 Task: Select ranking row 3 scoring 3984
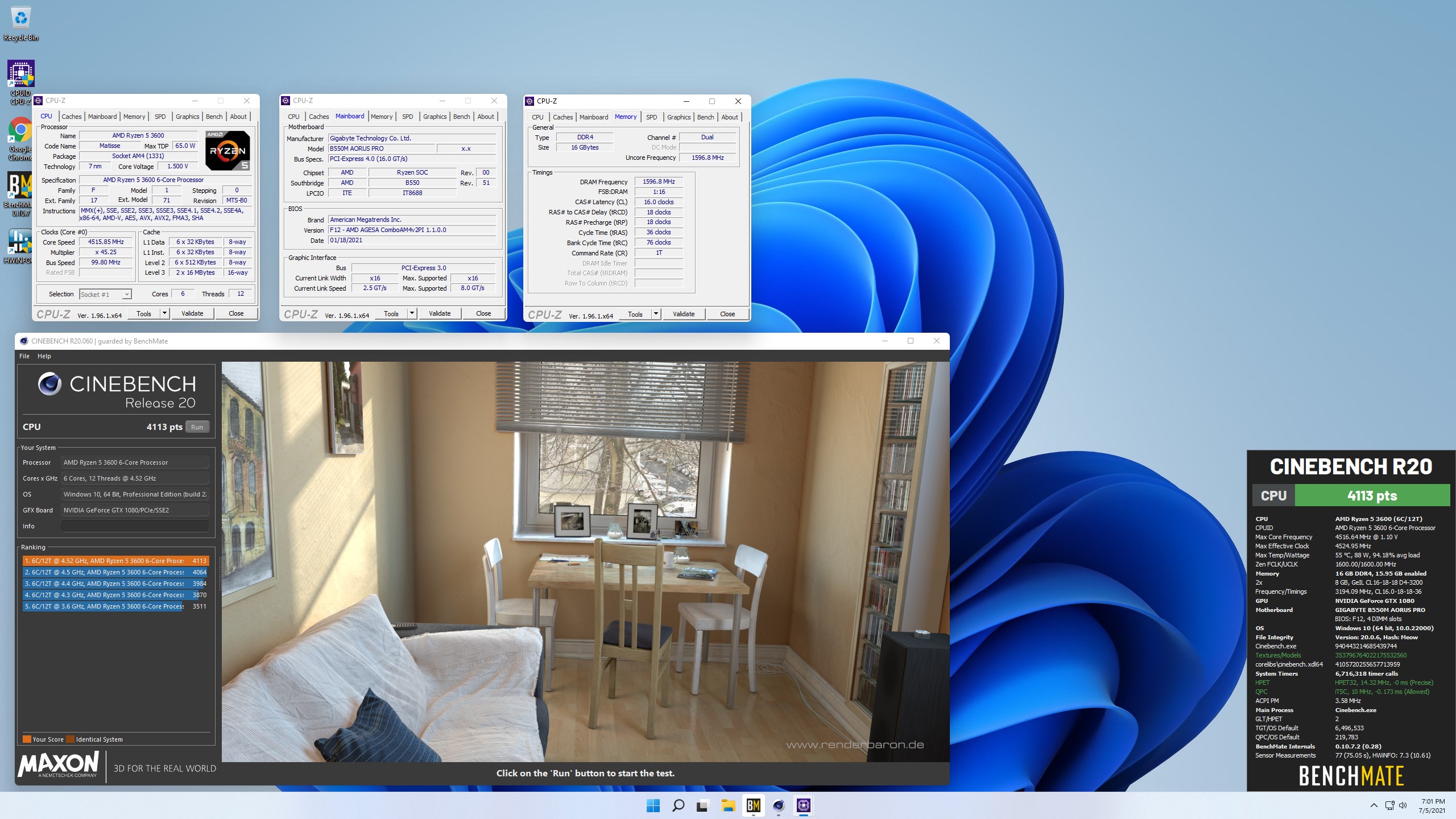115,584
